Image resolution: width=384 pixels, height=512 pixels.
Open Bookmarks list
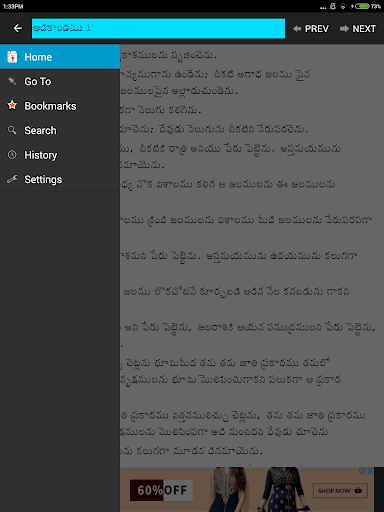coord(60,106)
